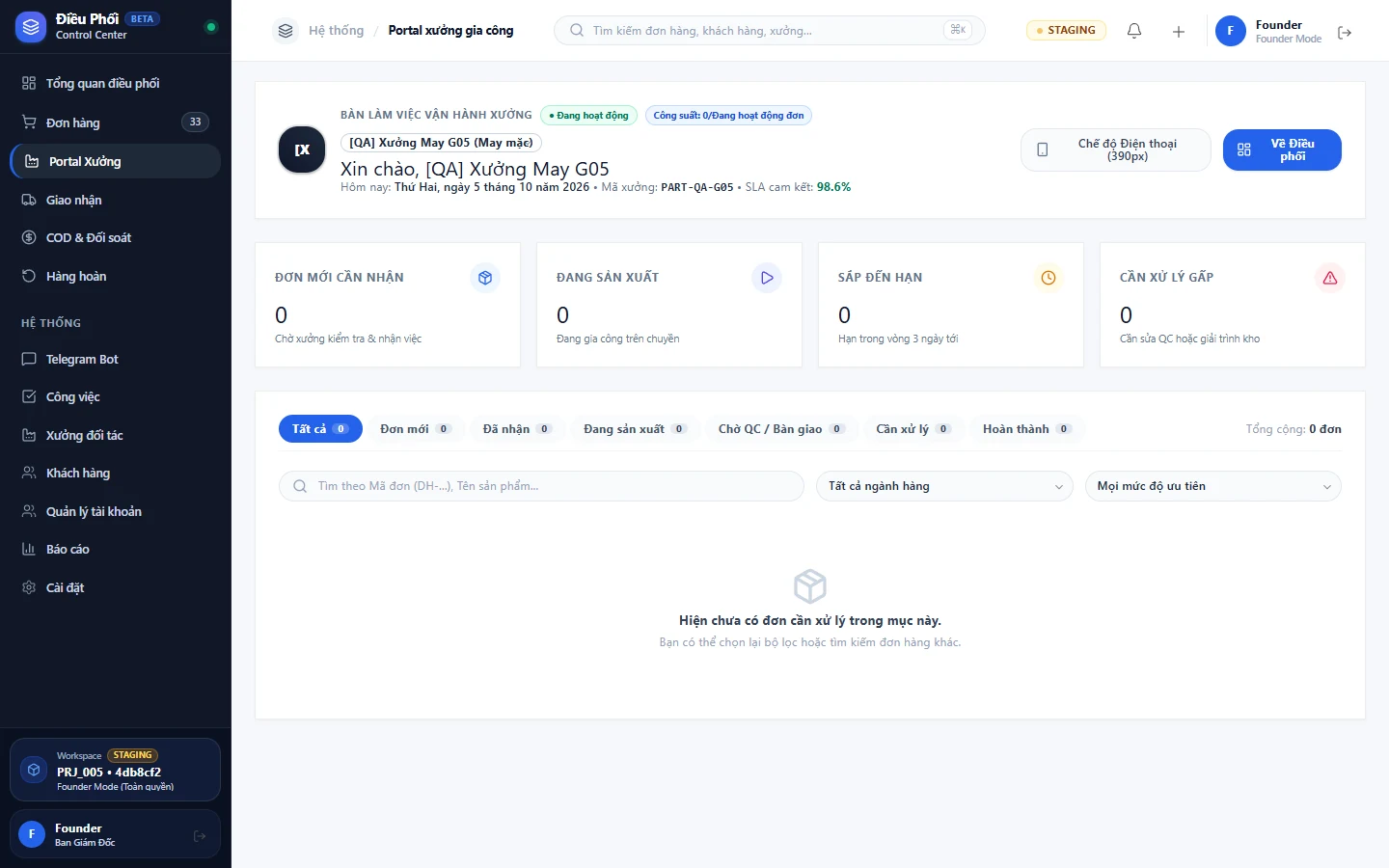Click the workspace cube icon
The height and width of the screenshot is (868, 1389).
click(34, 770)
